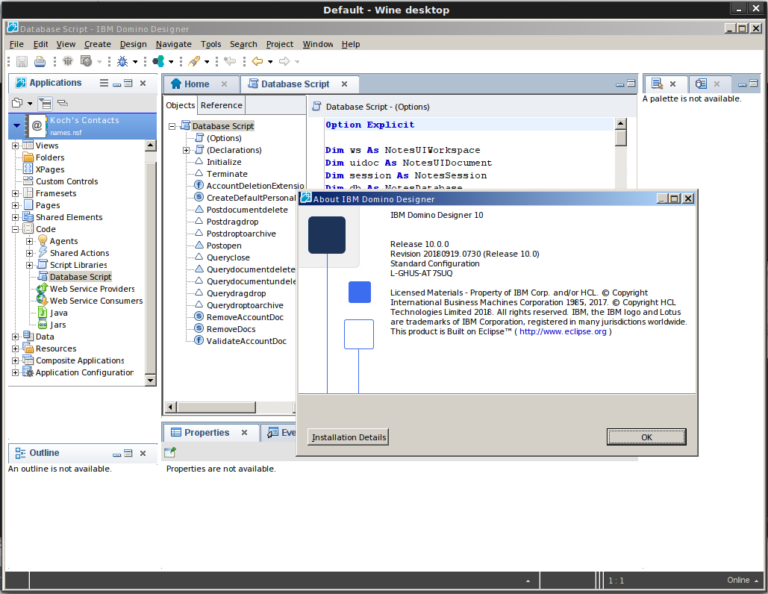This screenshot has height=594, width=768.
Task: Click the yellow Back arrow icon
Action: (x=258, y=61)
